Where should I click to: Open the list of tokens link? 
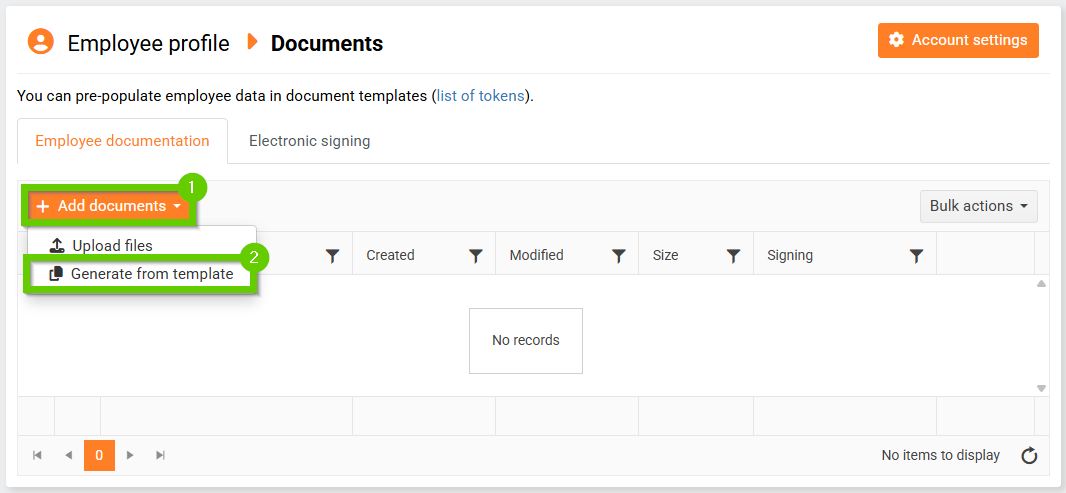(x=480, y=97)
